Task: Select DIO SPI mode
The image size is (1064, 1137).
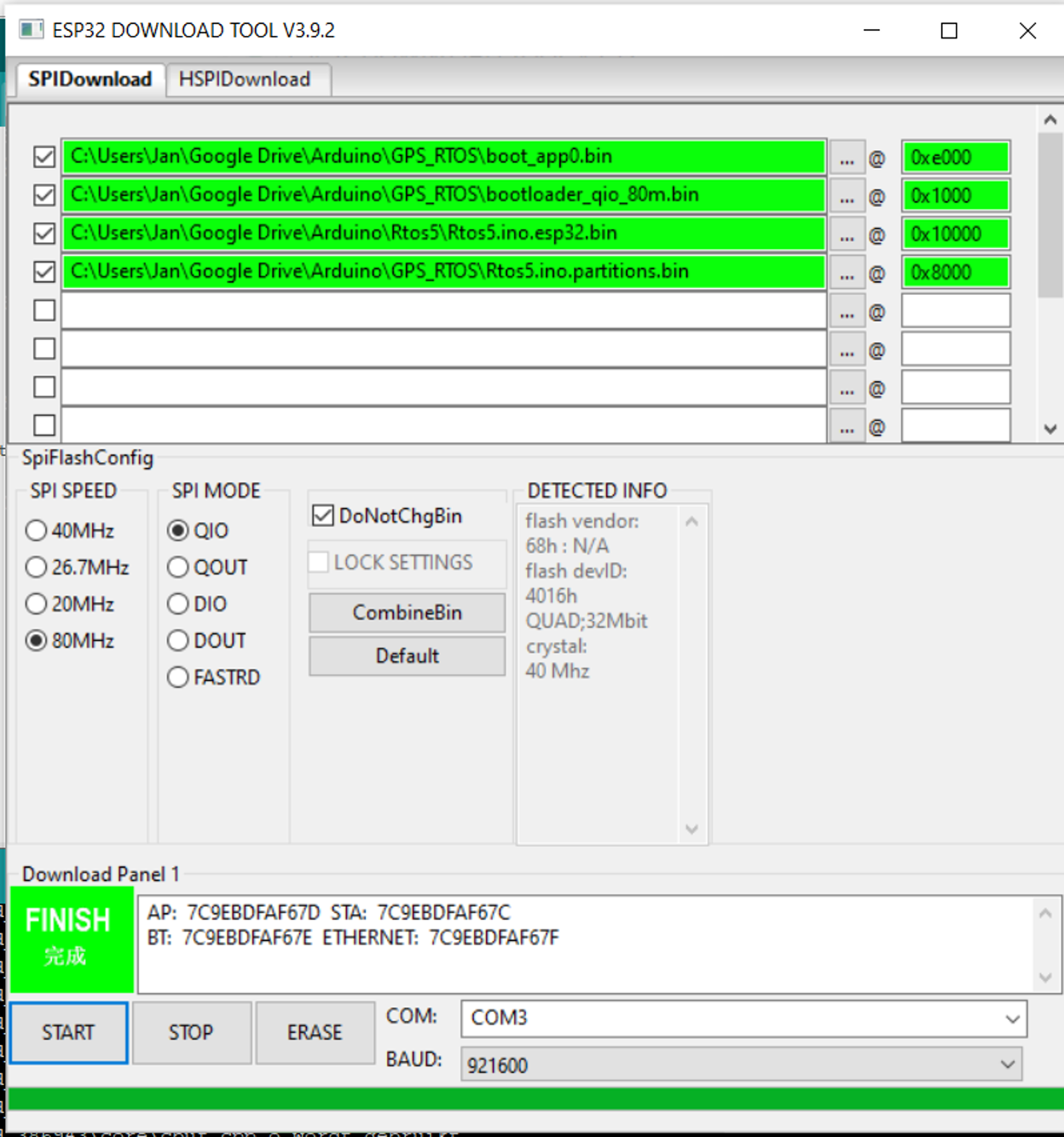Action: [x=178, y=604]
